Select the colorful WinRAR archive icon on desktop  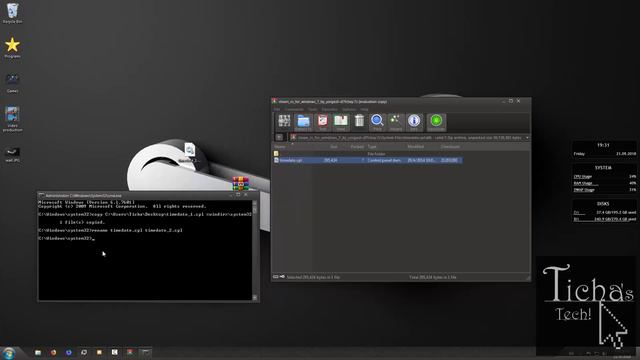pos(240,183)
